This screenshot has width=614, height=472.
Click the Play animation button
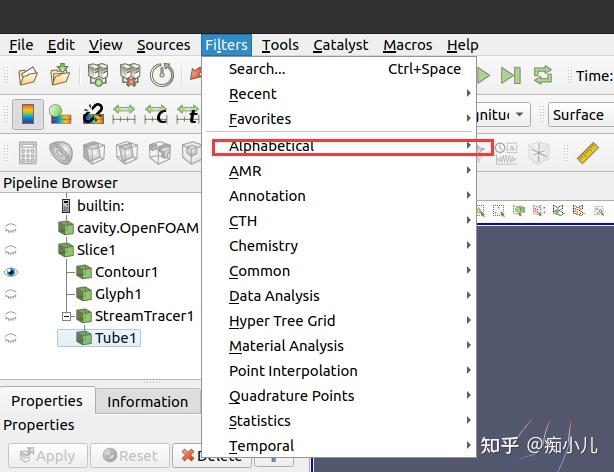tap(483, 75)
